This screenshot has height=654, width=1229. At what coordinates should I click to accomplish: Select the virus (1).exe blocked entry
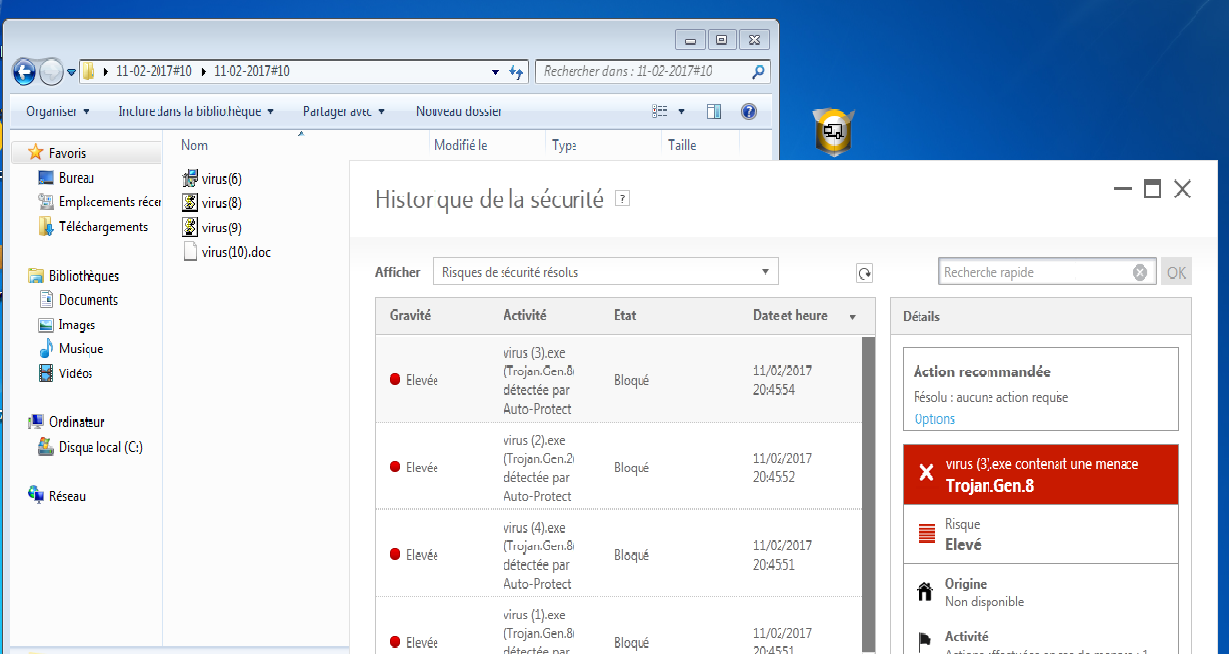coord(618,626)
